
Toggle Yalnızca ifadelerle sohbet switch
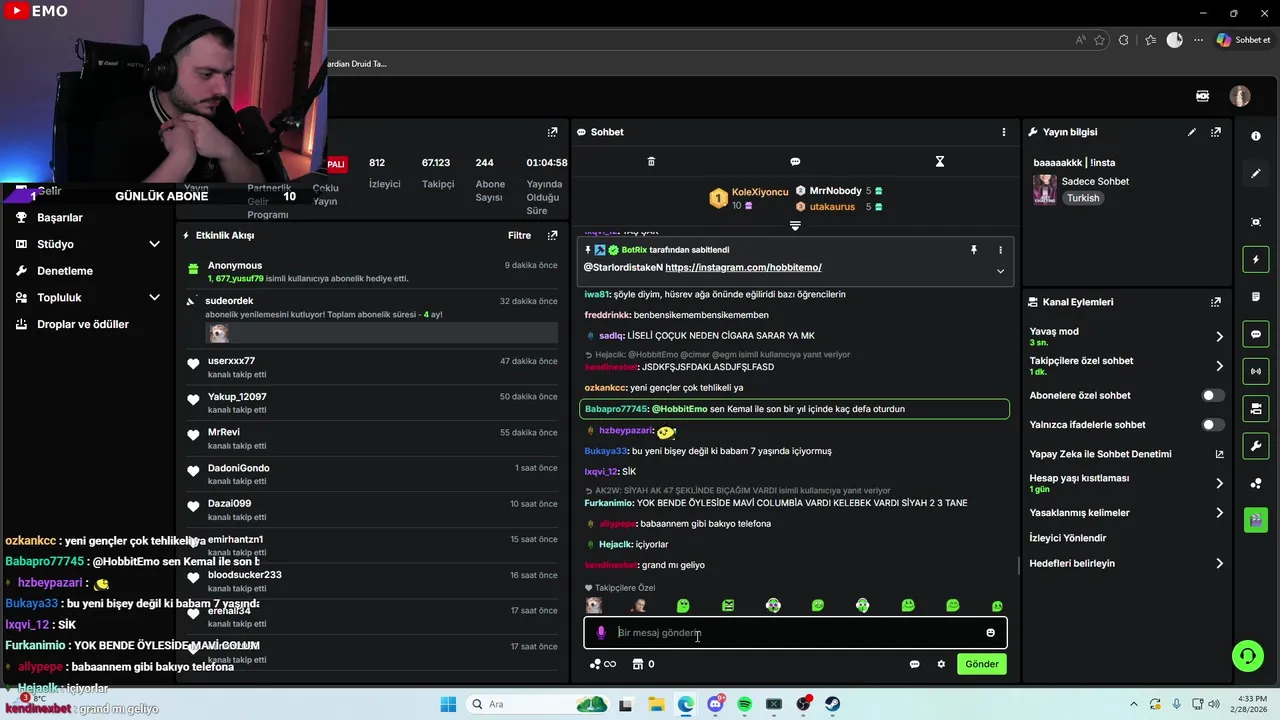point(1212,425)
